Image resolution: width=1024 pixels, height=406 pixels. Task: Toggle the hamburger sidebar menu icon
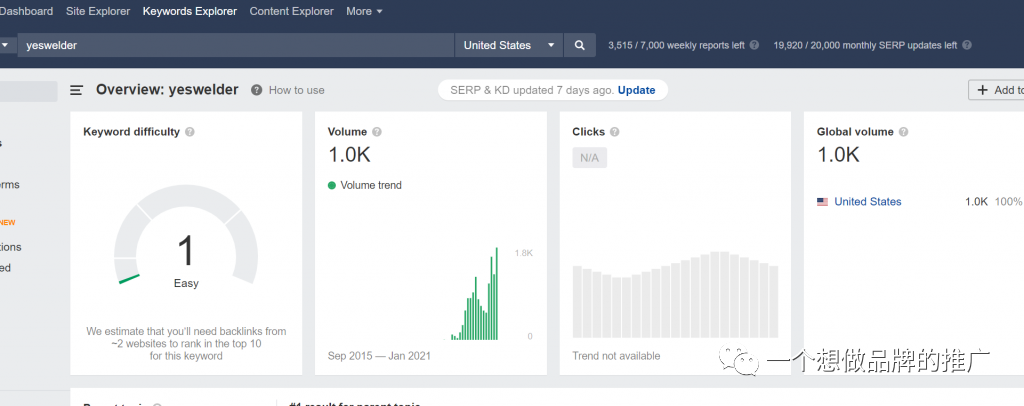pyautogui.click(x=77, y=90)
